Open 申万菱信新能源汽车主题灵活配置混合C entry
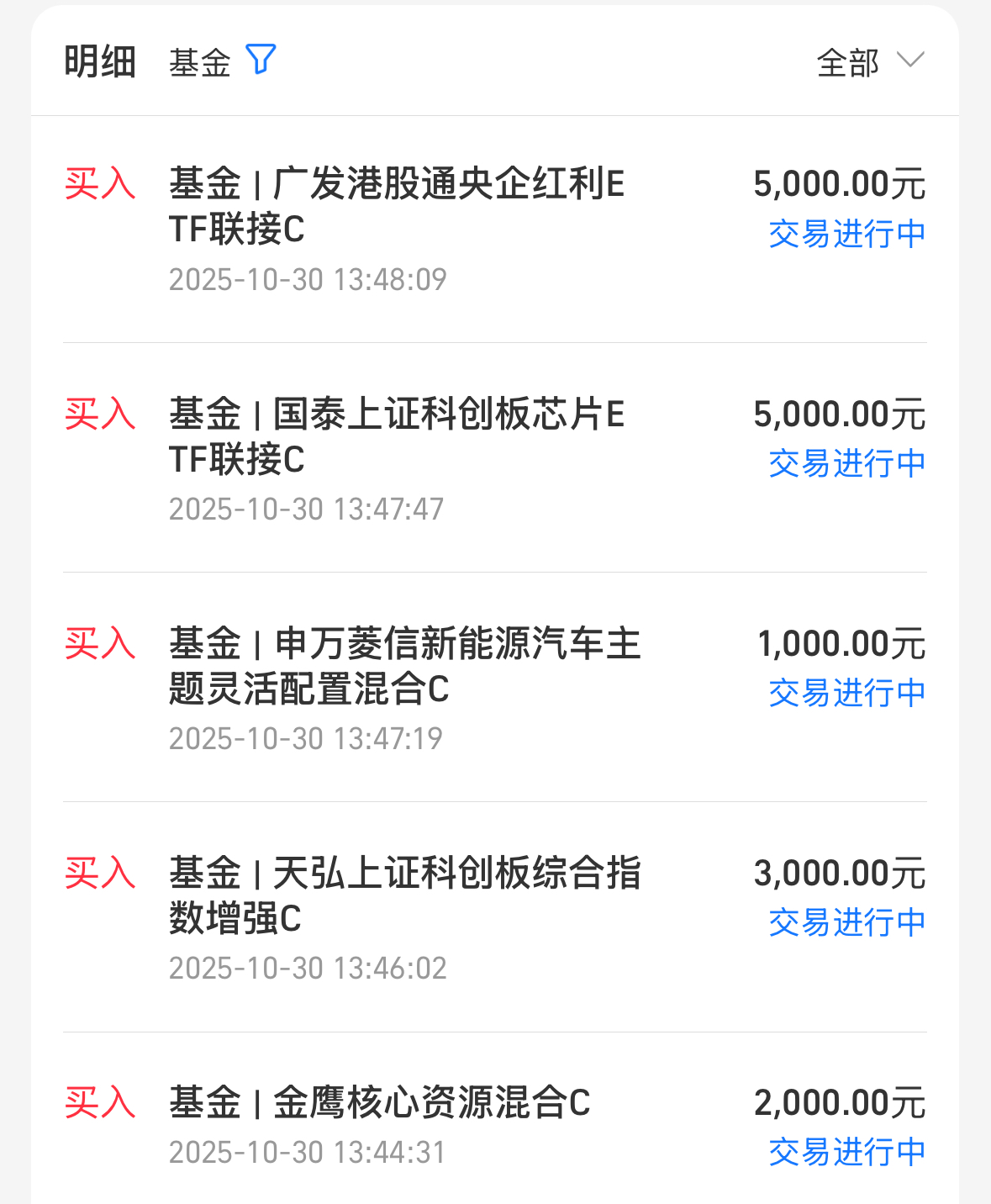 495,688
